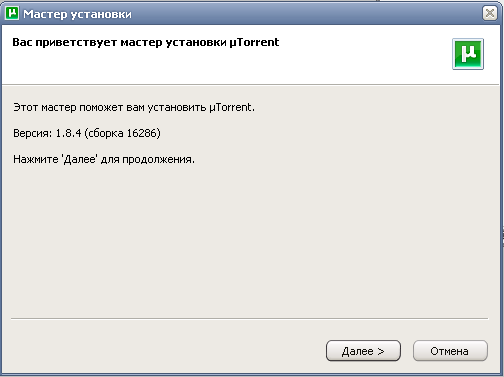Image resolution: width=504 pixels, height=377 pixels.
Task: Click the Версия label text
Action: coord(33,133)
